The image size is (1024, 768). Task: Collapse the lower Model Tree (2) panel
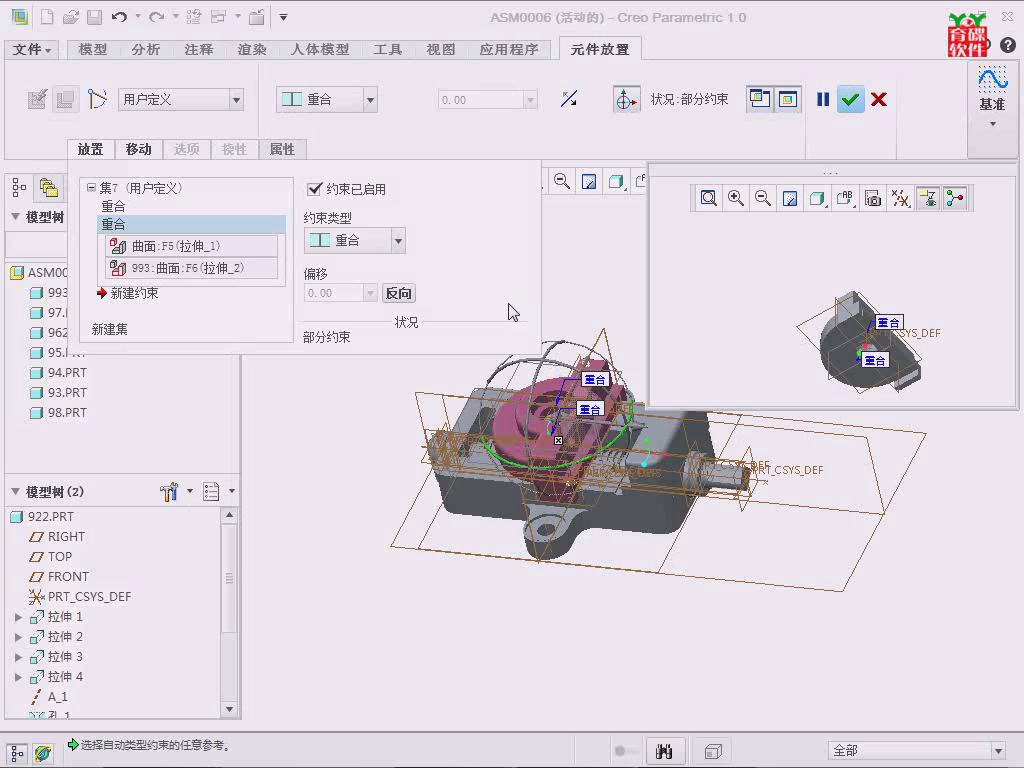(x=15, y=492)
